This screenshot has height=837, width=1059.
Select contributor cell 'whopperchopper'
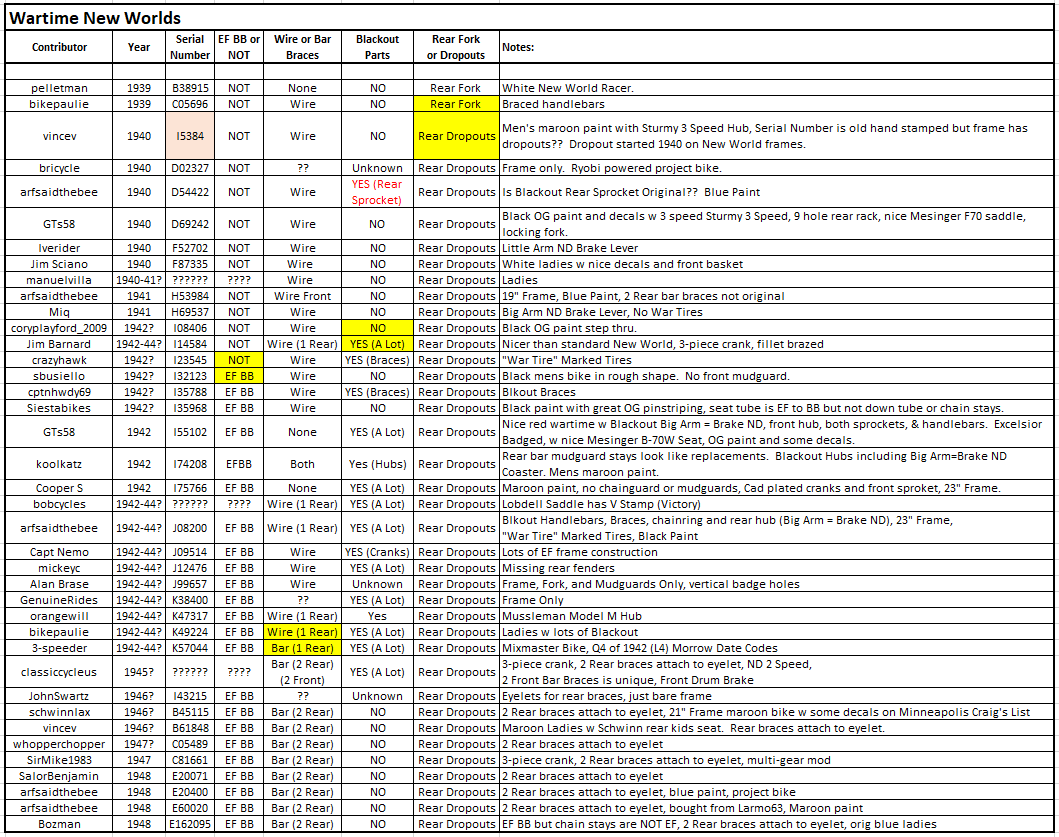tap(59, 744)
